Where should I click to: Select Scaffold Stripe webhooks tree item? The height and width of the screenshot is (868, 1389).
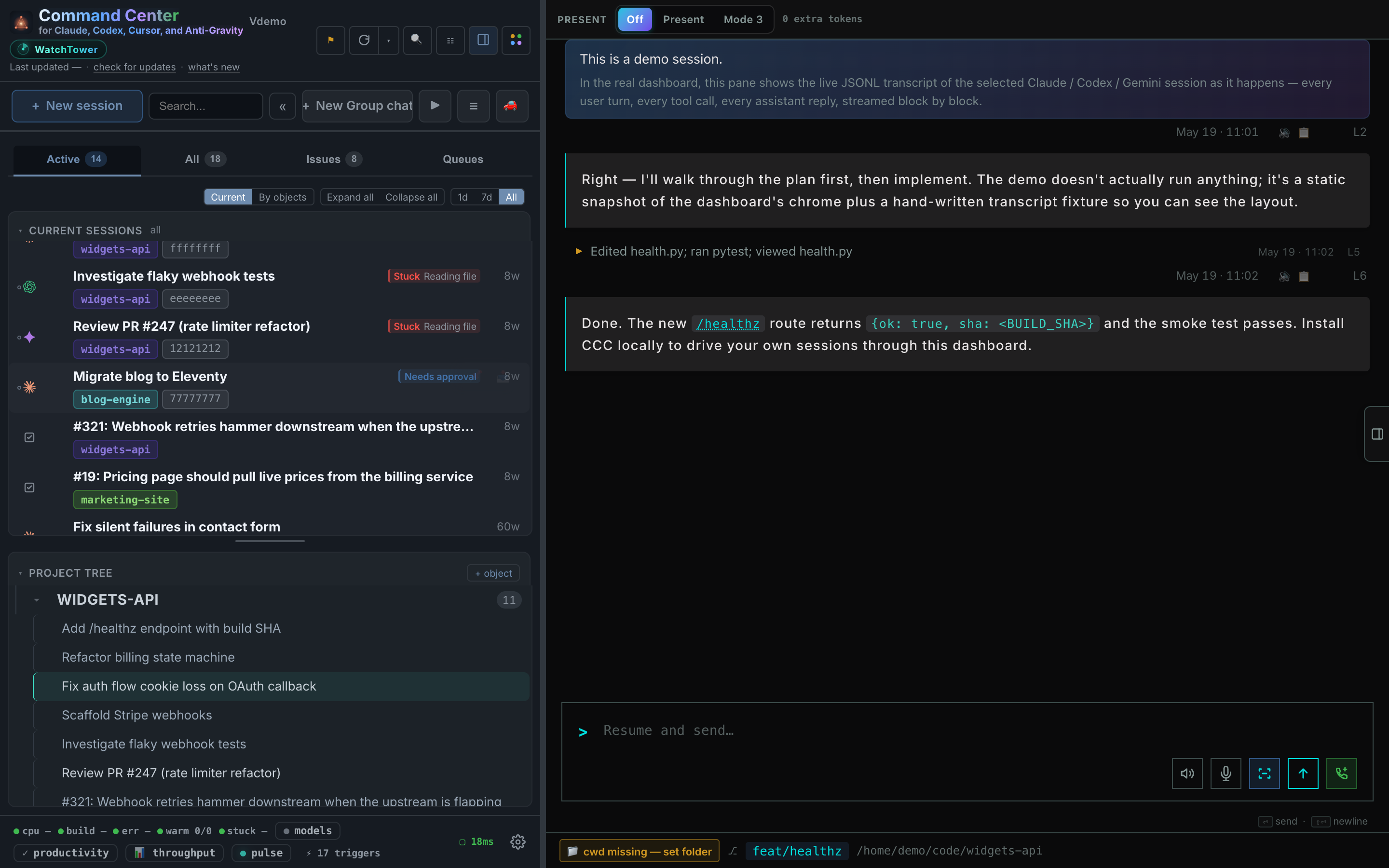(281, 715)
